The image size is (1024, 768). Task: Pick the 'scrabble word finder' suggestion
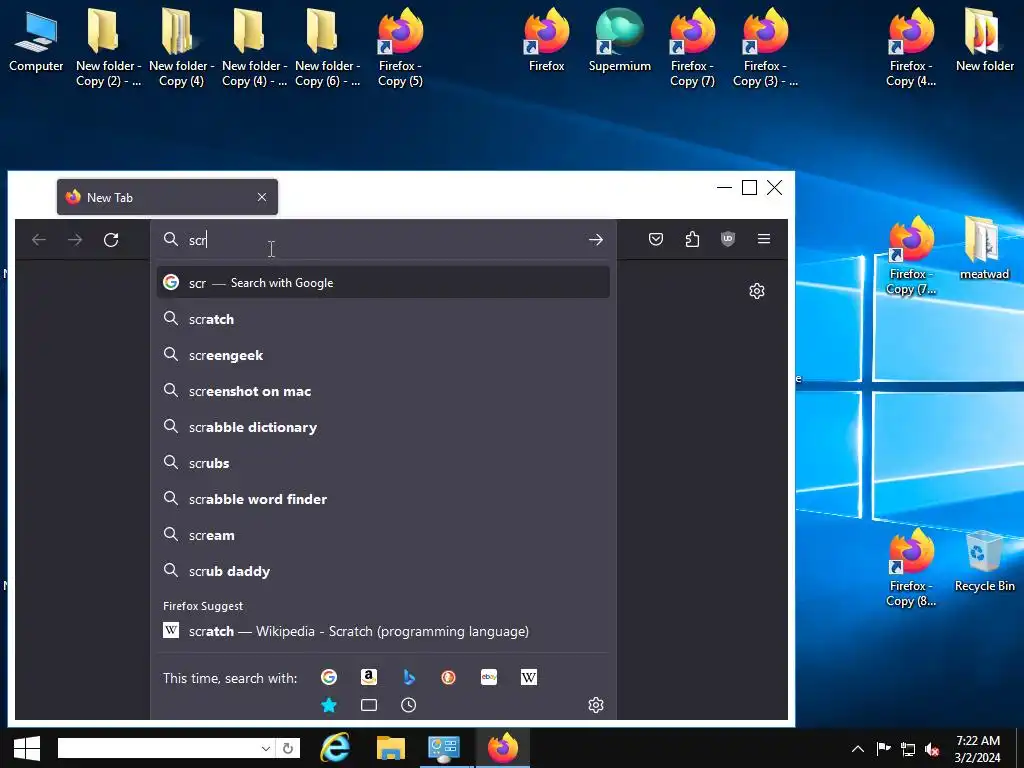[x=383, y=499]
